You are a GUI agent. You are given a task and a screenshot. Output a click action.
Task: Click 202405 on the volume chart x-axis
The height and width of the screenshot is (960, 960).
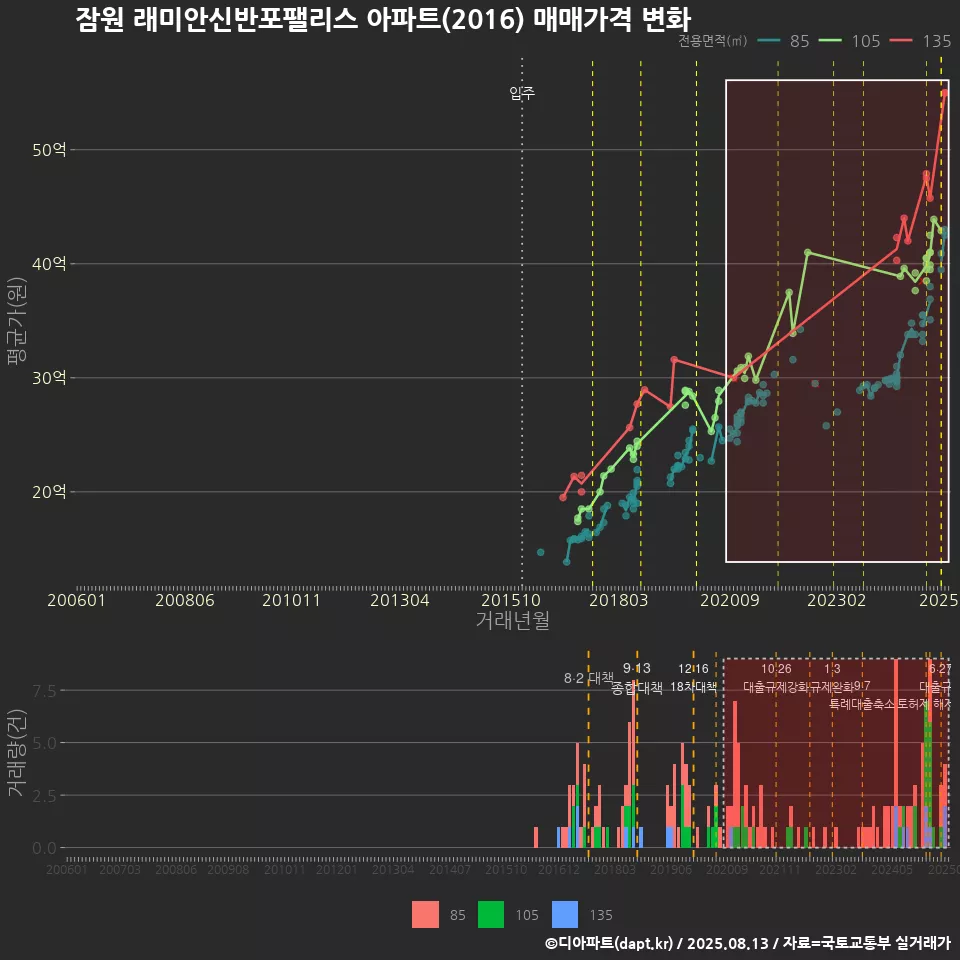[x=892, y=869]
